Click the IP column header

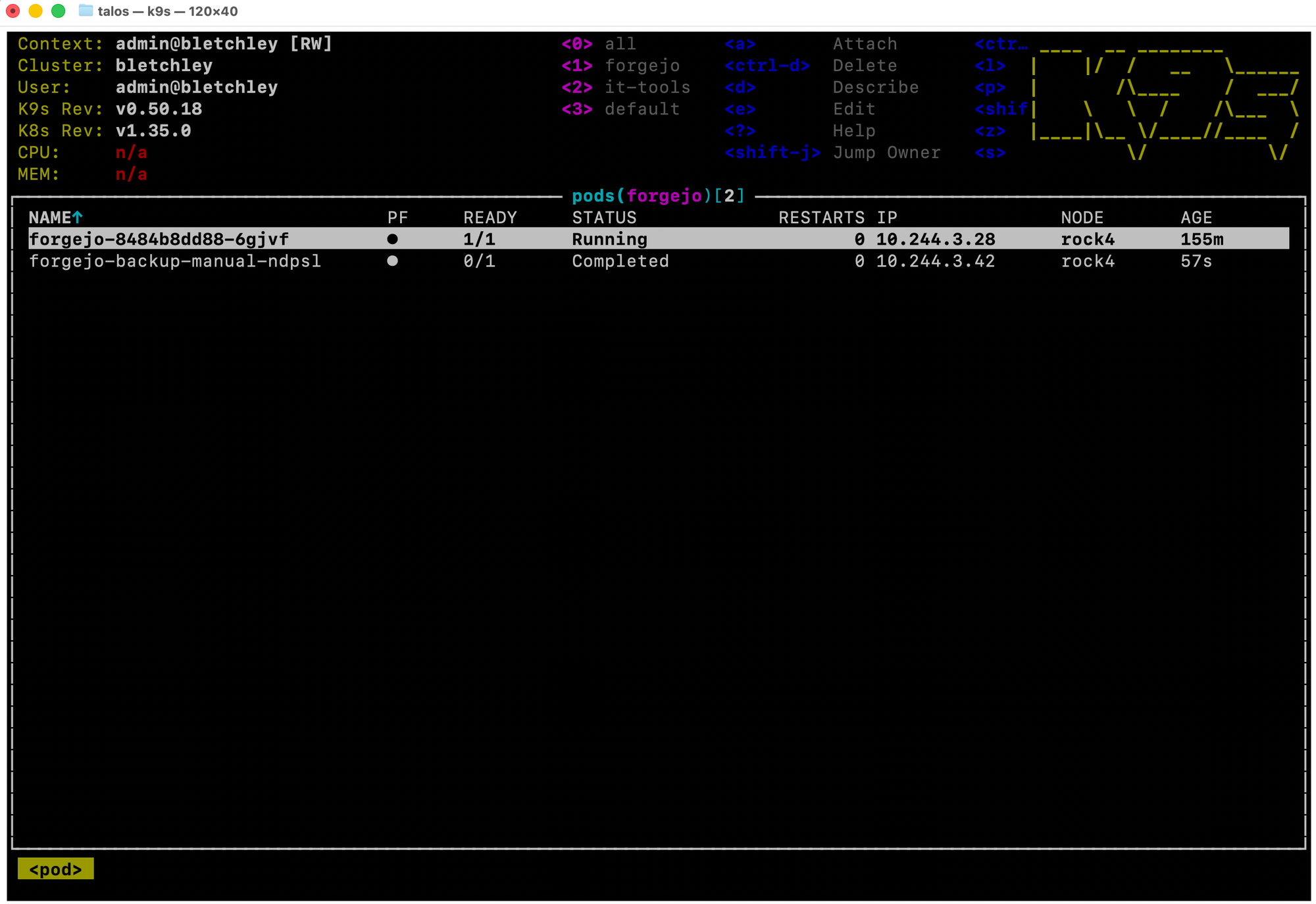(x=886, y=217)
